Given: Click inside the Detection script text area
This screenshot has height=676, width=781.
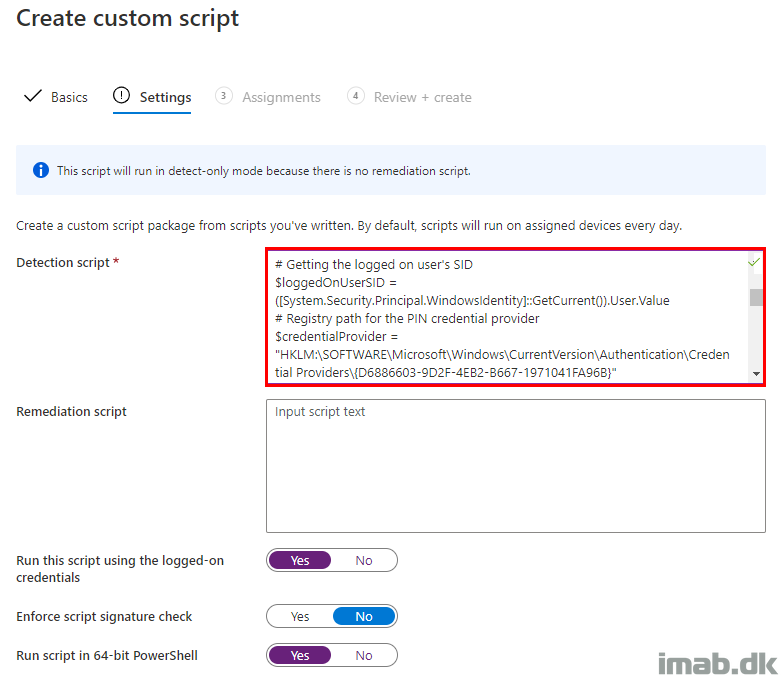Looking at the screenshot, I should click(508, 317).
